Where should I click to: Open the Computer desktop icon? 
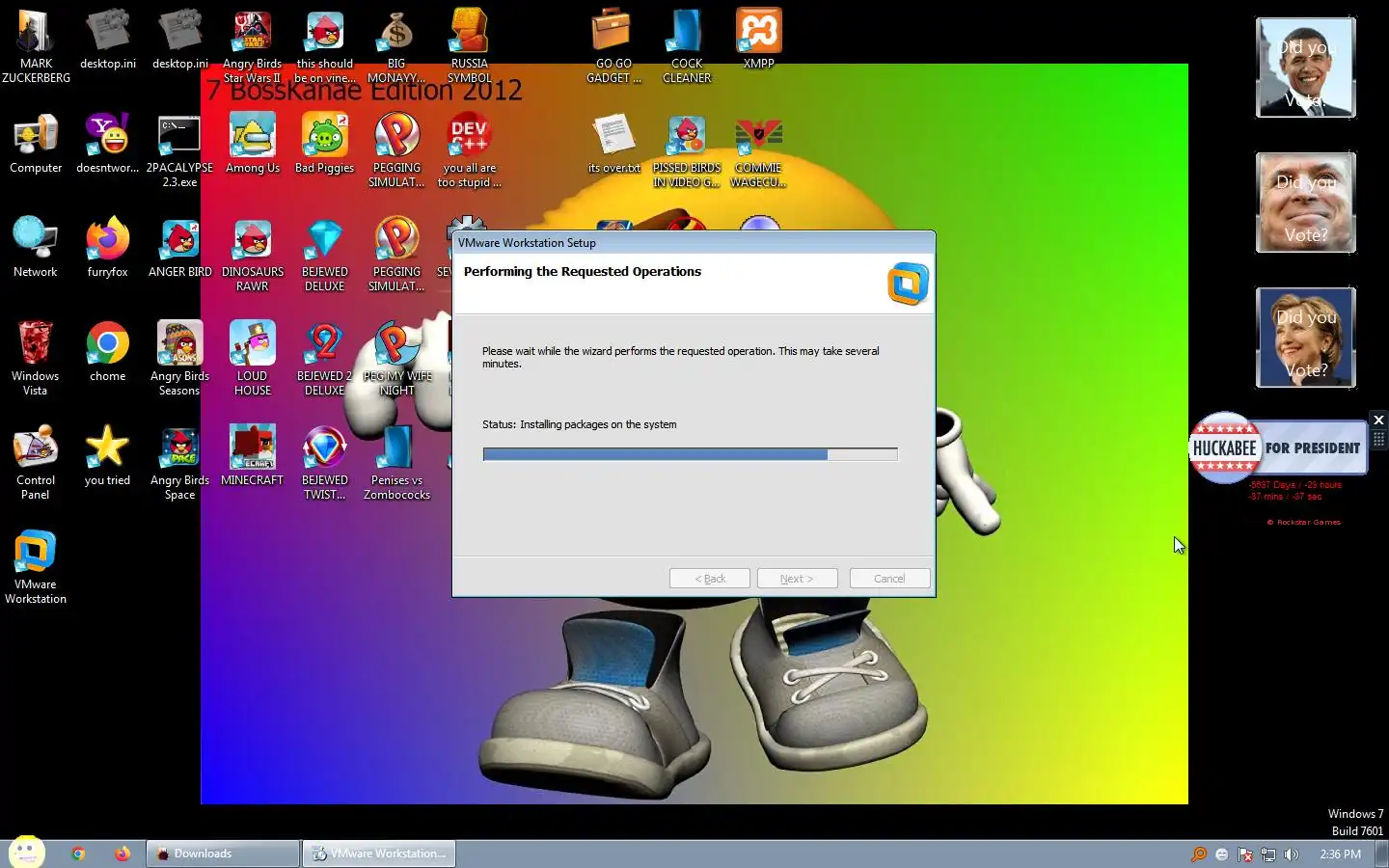(36, 144)
